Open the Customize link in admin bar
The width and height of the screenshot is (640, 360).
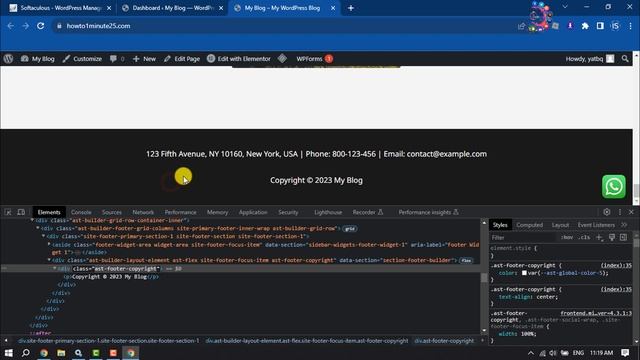click(x=82, y=59)
